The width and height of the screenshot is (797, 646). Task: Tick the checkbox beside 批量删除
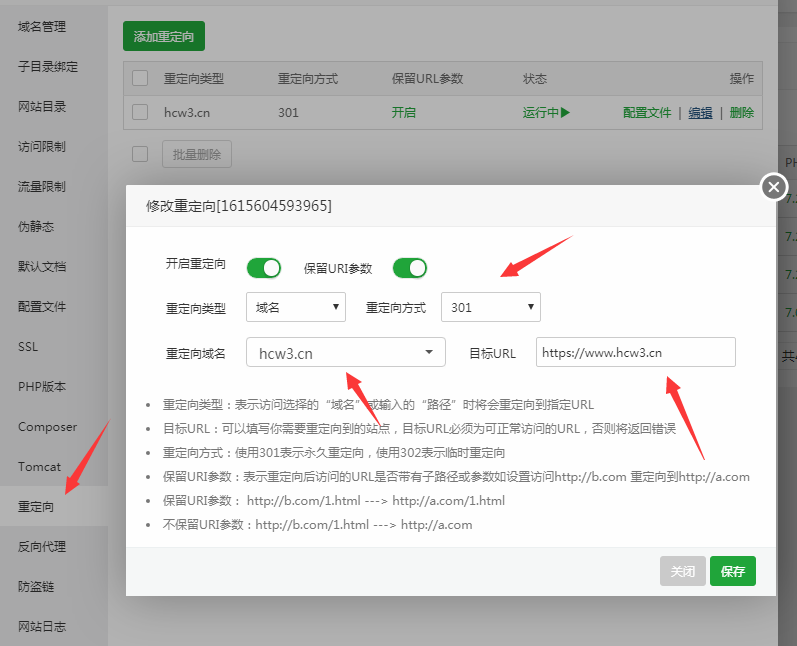[140, 154]
